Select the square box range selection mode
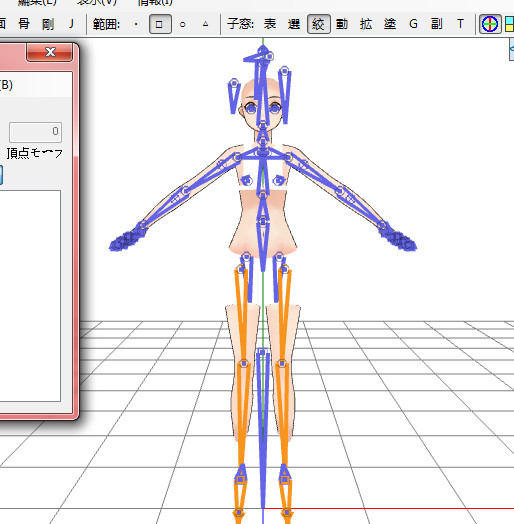This screenshot has width=514, height=524. tap(160, 24)
